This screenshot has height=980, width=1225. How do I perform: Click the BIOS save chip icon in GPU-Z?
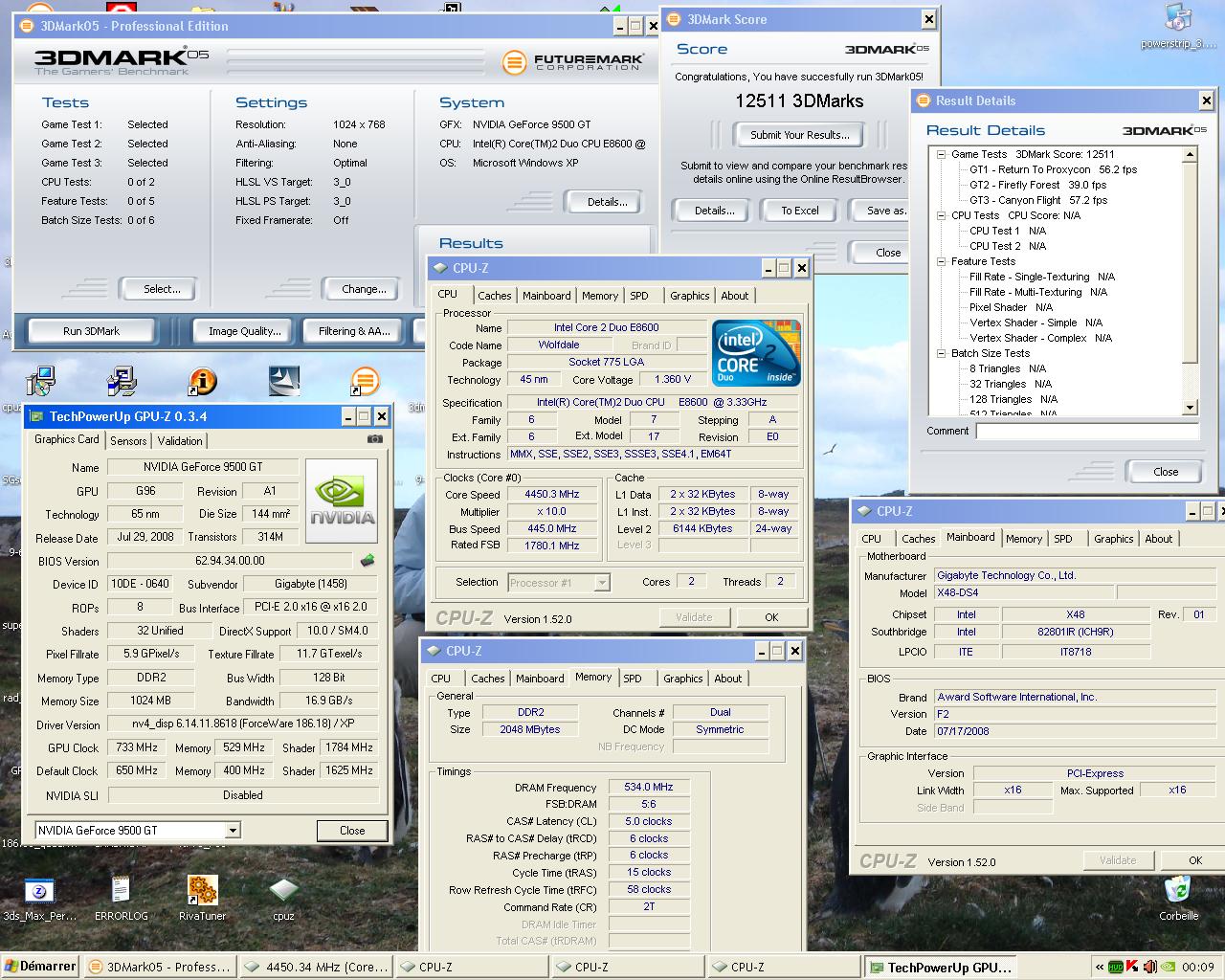(x=367, y=561)
